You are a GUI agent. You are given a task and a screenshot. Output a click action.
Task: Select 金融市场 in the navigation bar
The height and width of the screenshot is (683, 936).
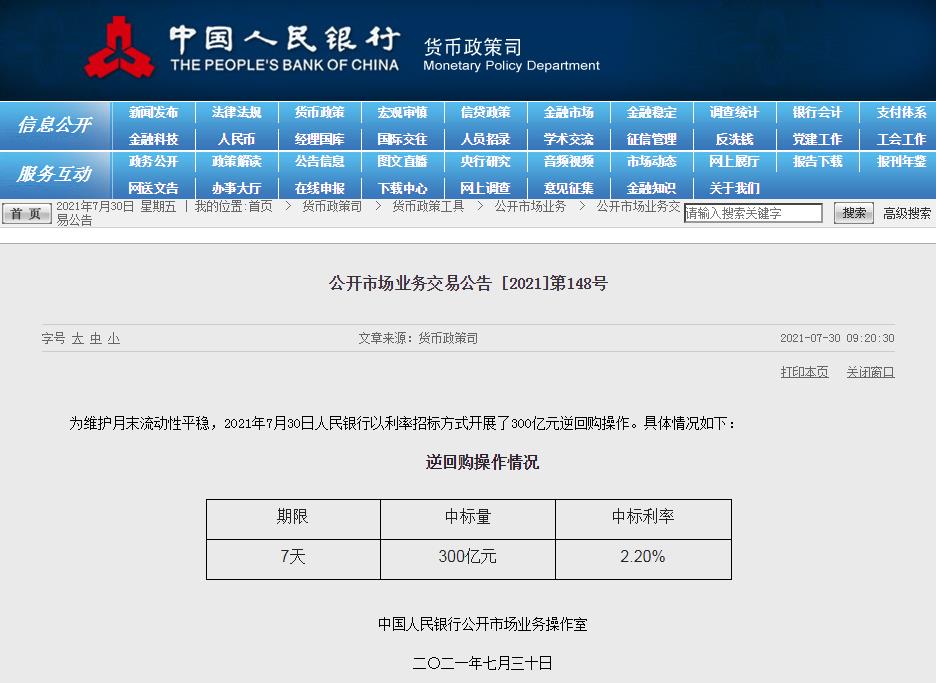568,113
